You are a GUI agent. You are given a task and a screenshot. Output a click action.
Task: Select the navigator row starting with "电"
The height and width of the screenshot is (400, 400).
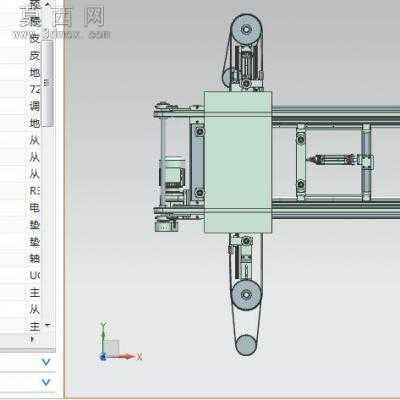pos(20,208)
